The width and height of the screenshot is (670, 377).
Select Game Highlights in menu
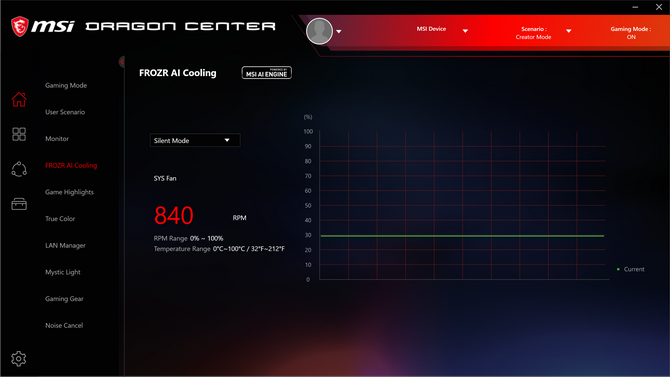(x=69, y=192)
